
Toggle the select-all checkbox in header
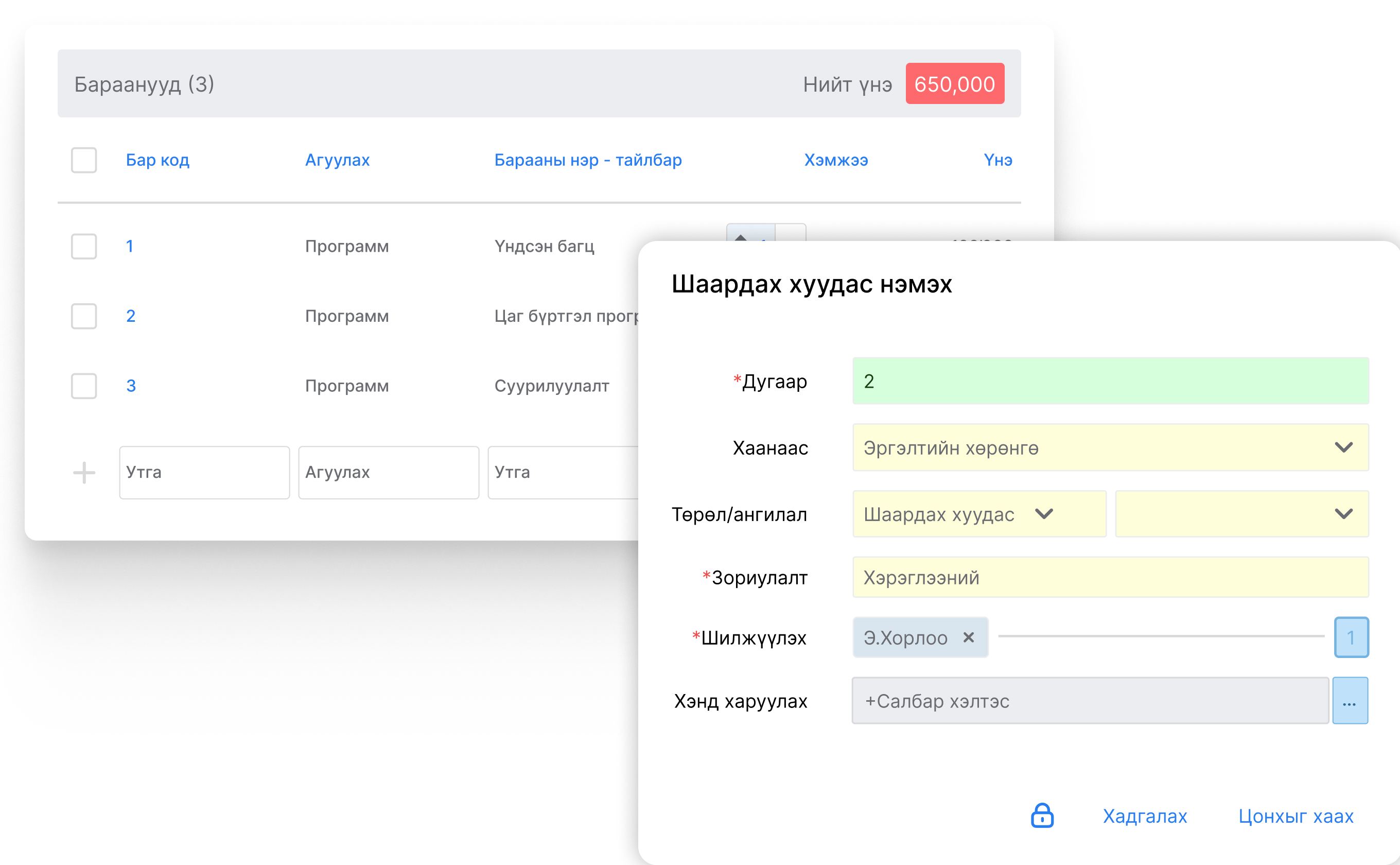click(84, 160)
